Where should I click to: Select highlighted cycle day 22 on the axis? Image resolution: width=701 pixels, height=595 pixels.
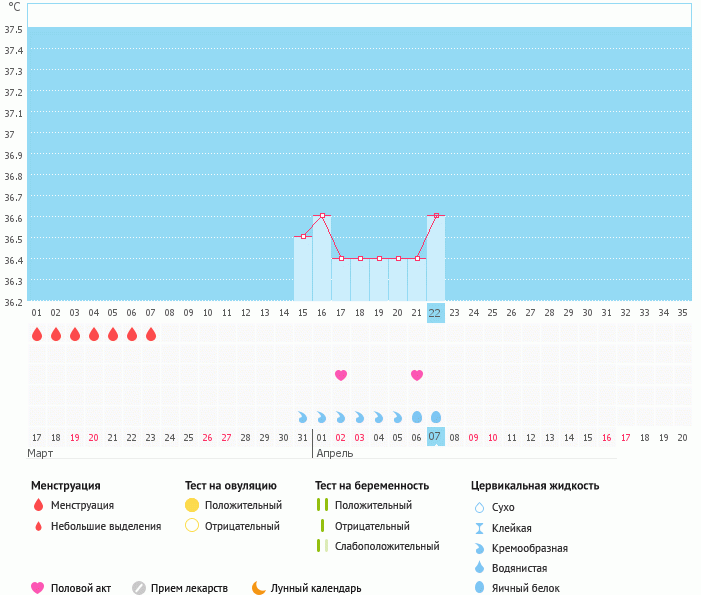[x=436, y=313]
